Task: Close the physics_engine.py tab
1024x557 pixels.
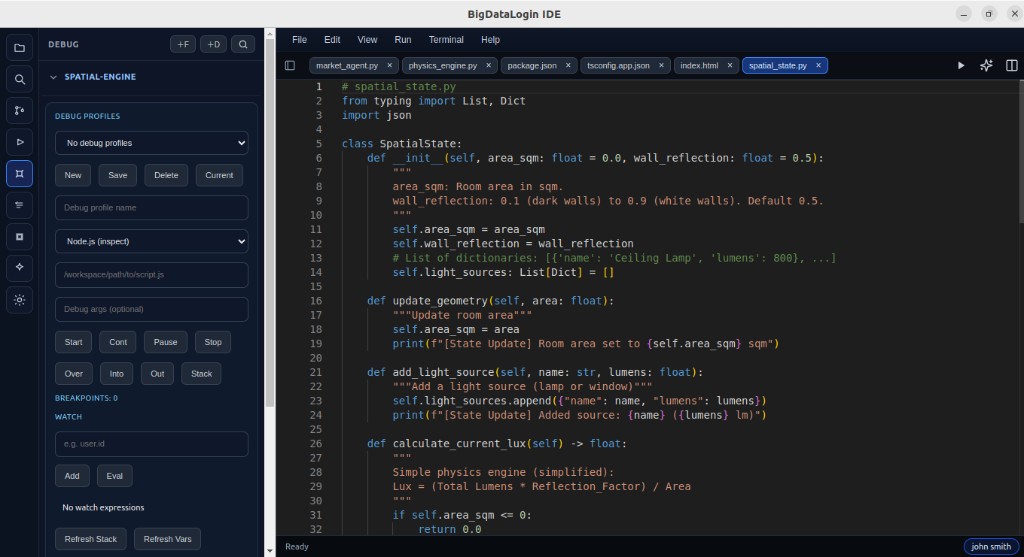Action: point(488,65)
